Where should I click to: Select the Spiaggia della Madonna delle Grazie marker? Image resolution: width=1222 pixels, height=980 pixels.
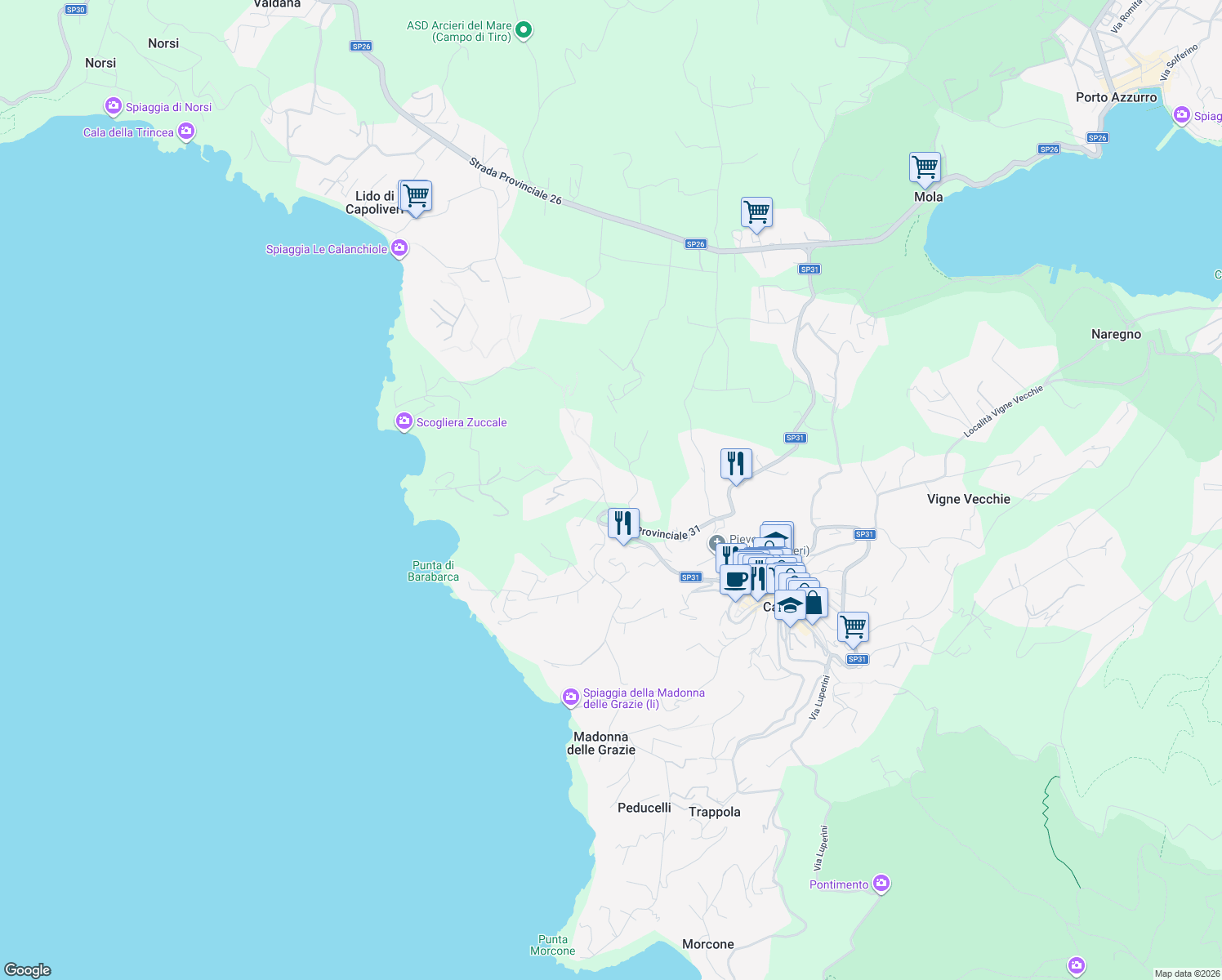click(570, 696)
